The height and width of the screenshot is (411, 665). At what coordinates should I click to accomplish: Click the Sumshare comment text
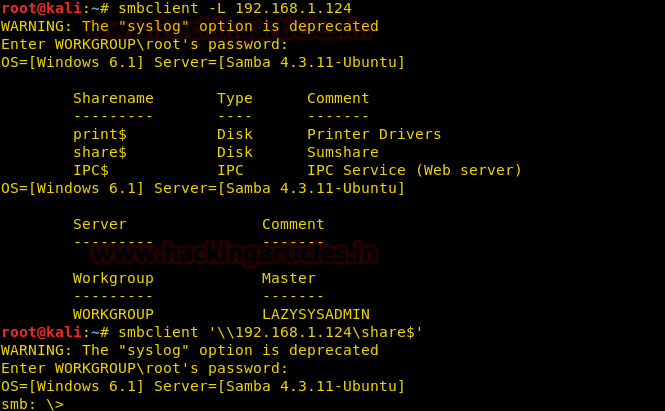click(343, 152)
